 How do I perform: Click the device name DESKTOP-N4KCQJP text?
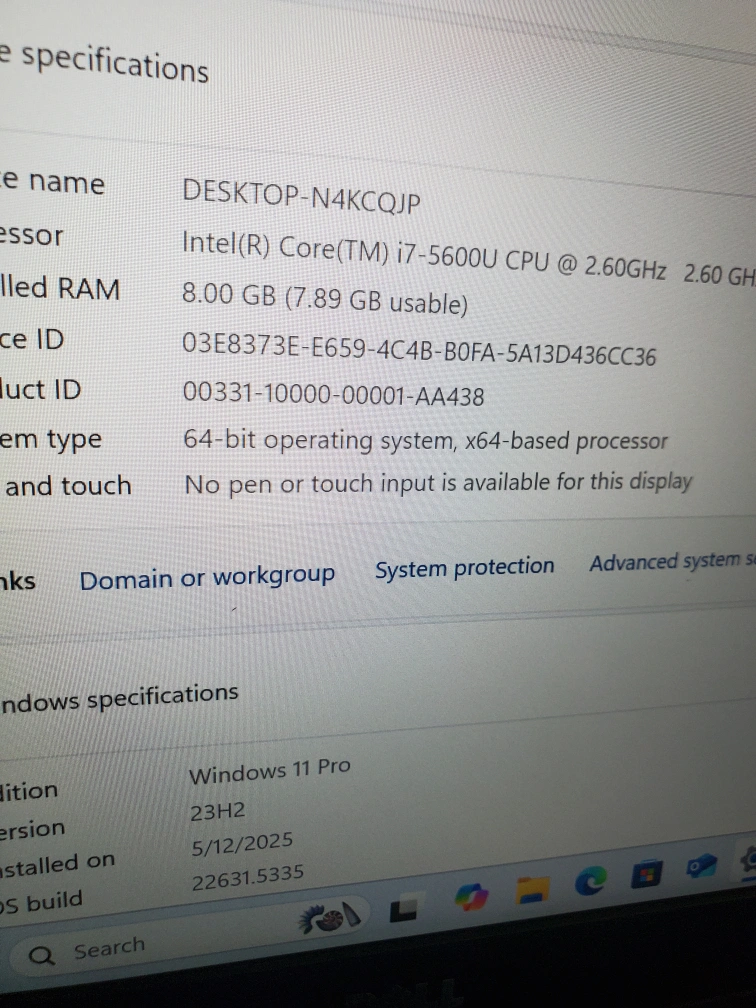pos(301,196)
